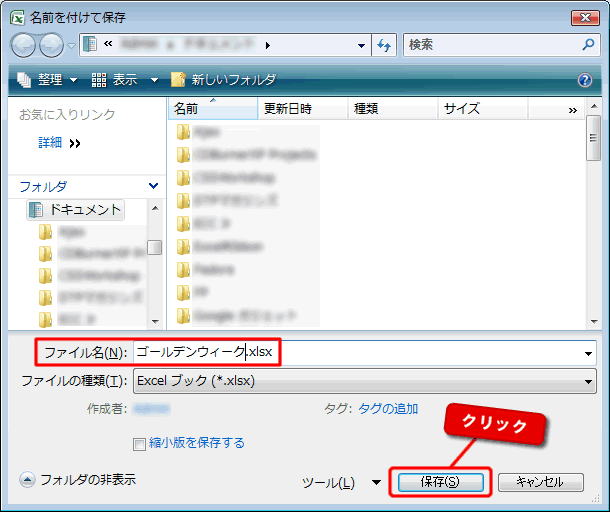This screenshot has height=512, width=610.
Task: Create a folder with 新しいフォルダ
Action: point(224,80)
